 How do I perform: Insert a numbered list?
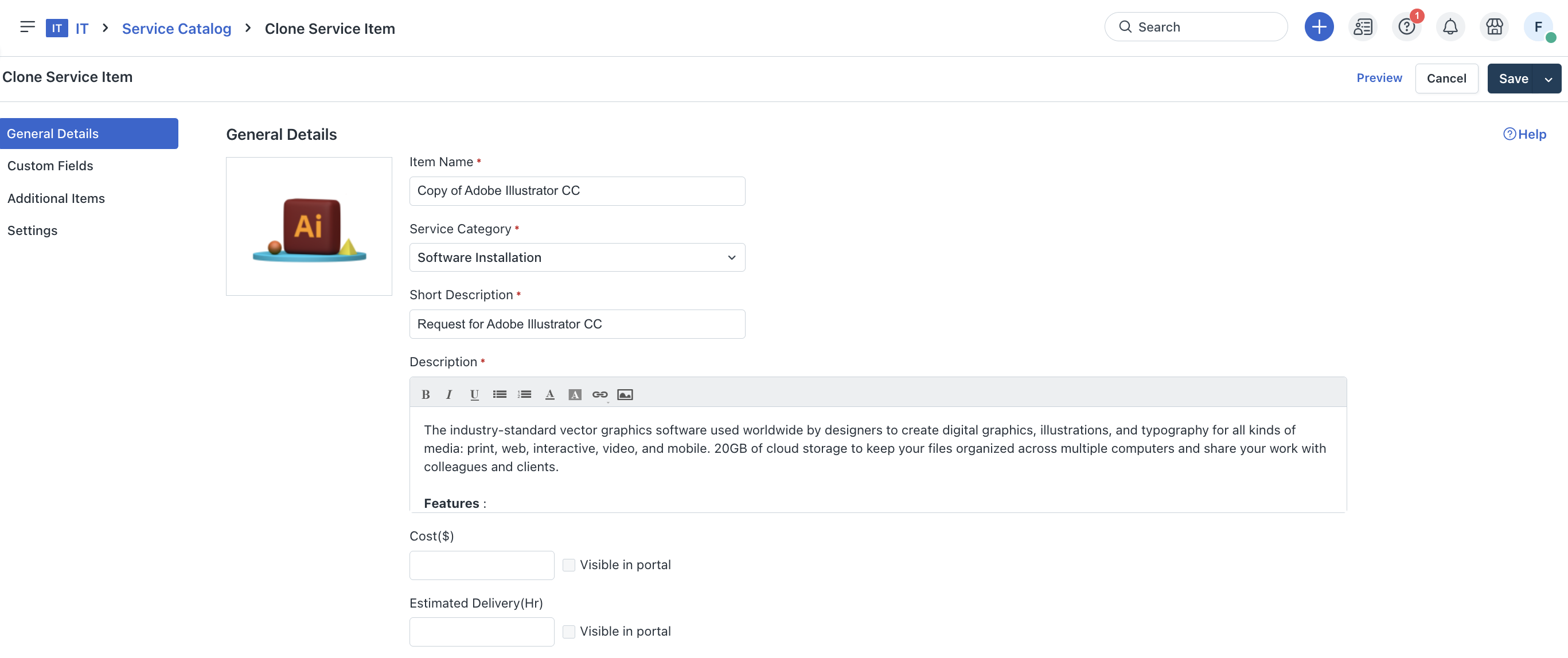point(524,395)
